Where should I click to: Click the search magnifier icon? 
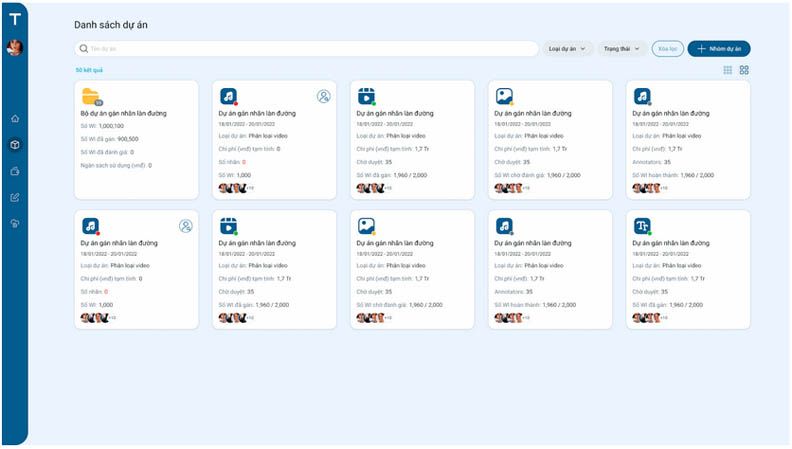tap(84, 49)
